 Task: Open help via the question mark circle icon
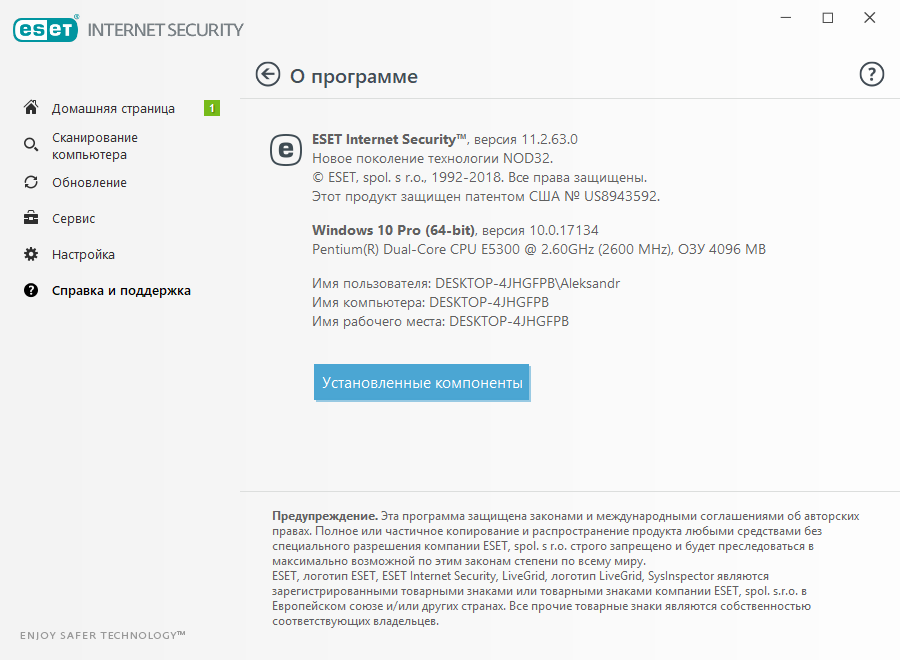pyautogui.click(x=871, y=74)
